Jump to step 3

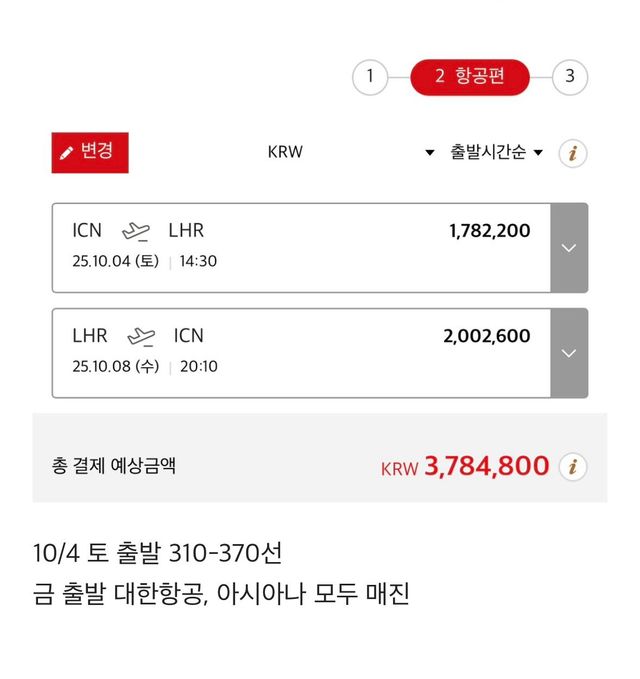tap(570, 76)
